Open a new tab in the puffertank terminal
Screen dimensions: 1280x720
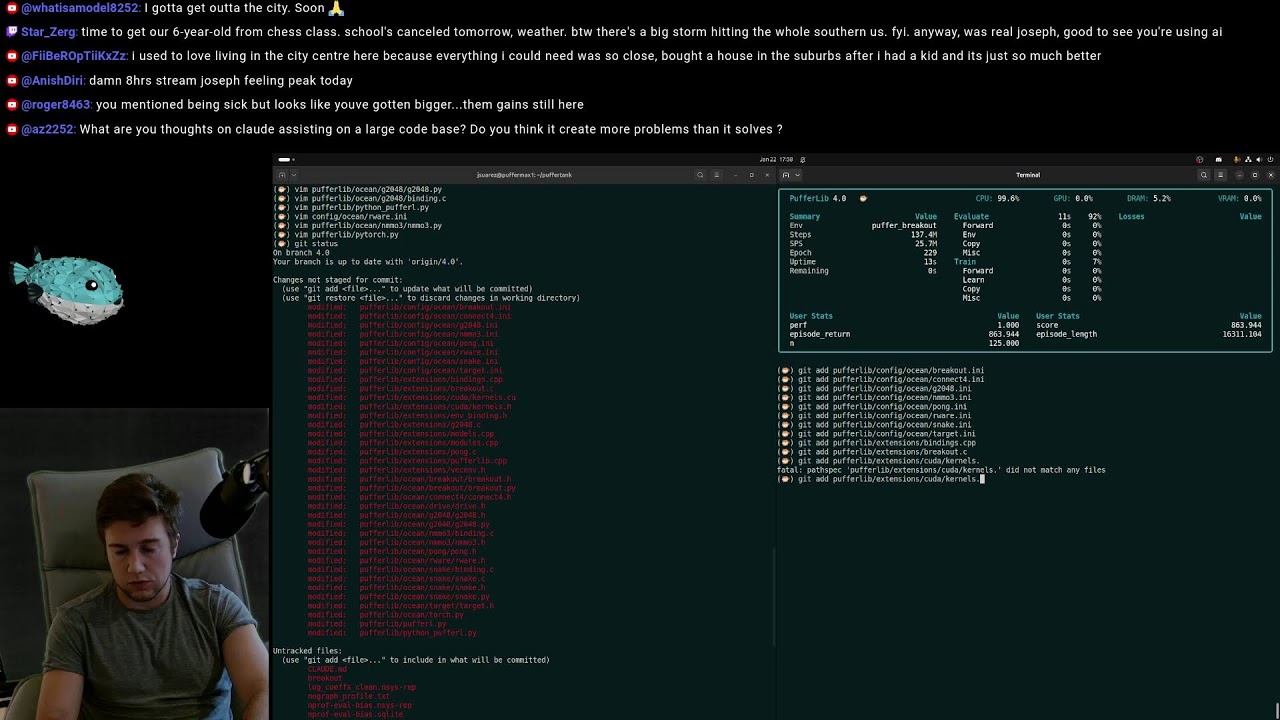coord(282,175)
